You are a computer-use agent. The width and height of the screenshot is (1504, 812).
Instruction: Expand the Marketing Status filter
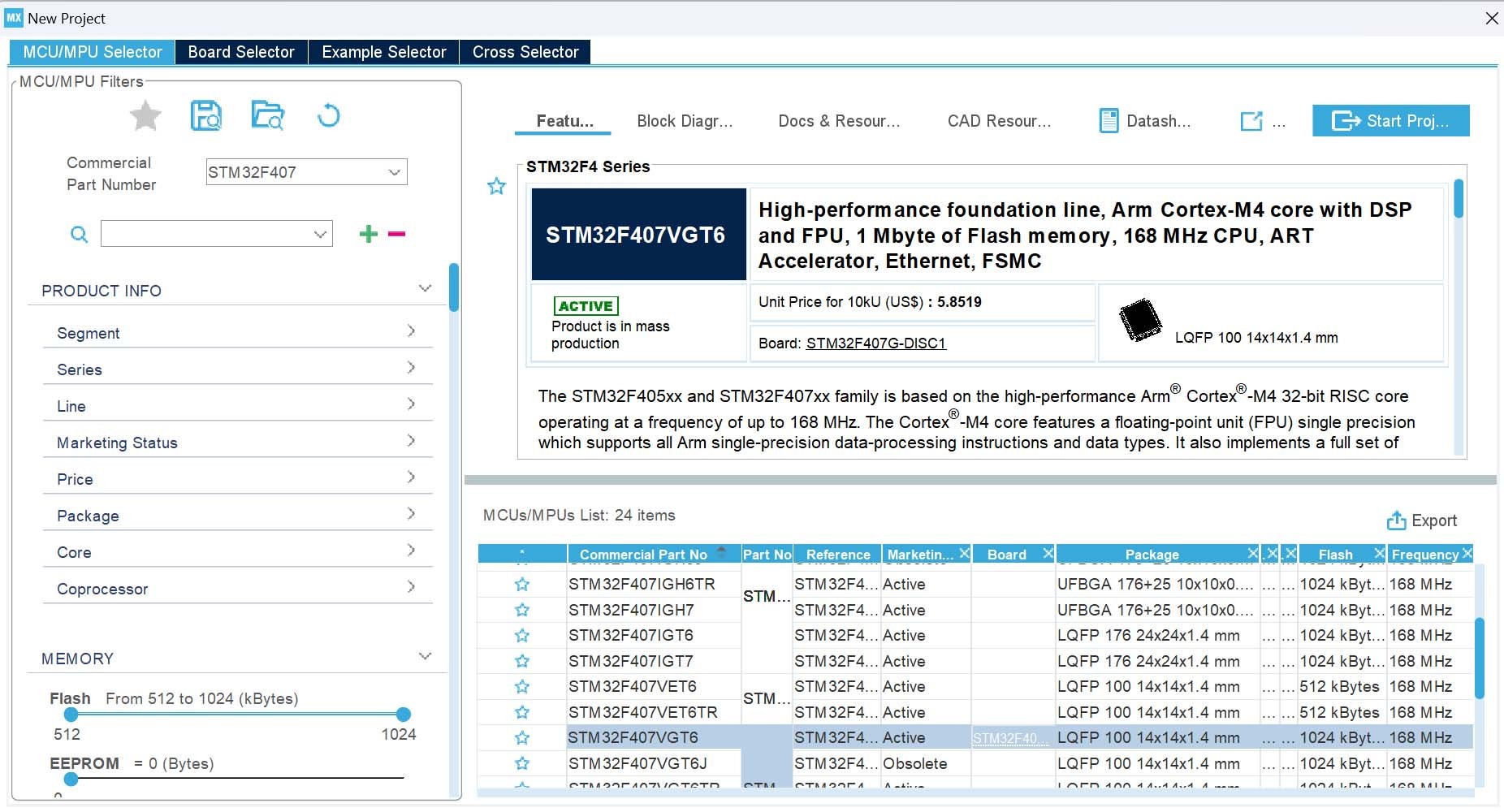(x=237, y=443)
